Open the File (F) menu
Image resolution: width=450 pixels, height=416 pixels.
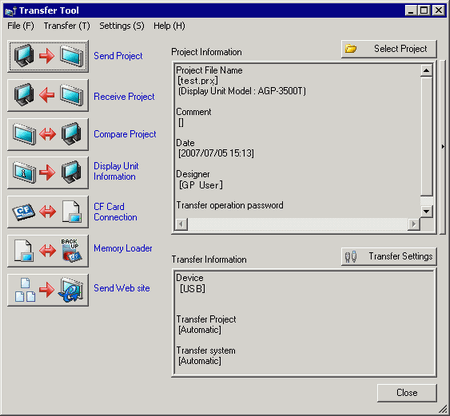(x=21, y=26)
